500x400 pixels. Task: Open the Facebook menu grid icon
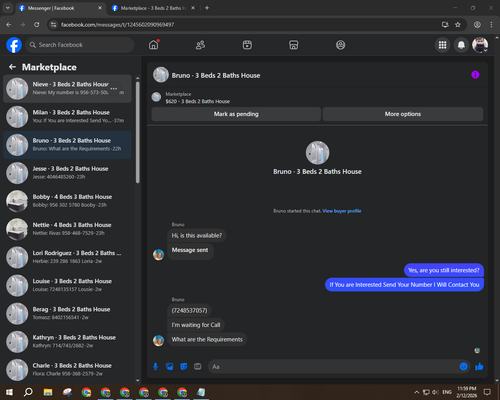[442, 45]
